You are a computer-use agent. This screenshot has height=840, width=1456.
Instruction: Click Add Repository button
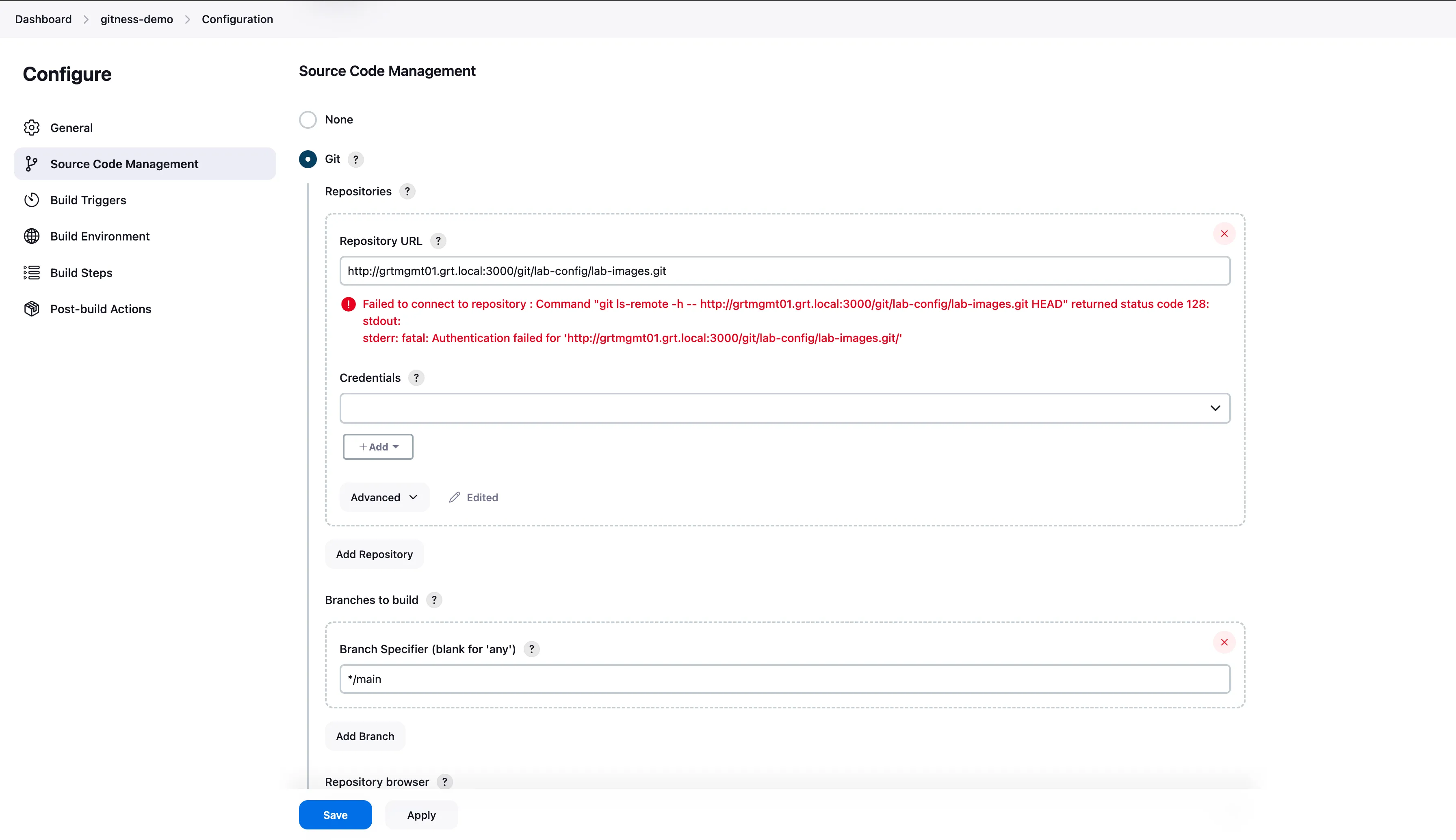375,554
